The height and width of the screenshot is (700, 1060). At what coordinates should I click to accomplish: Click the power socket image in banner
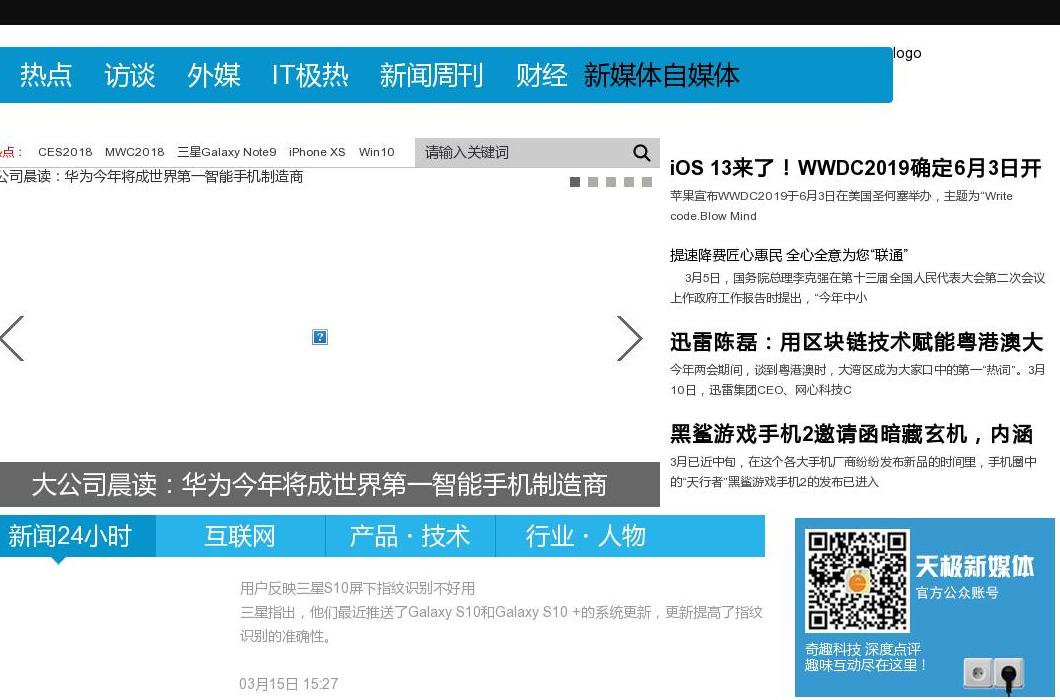click(x=993, y=674)
